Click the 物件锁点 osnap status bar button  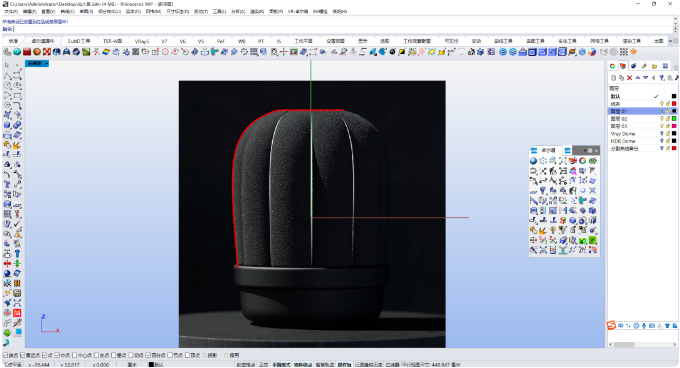pos(303,365)
